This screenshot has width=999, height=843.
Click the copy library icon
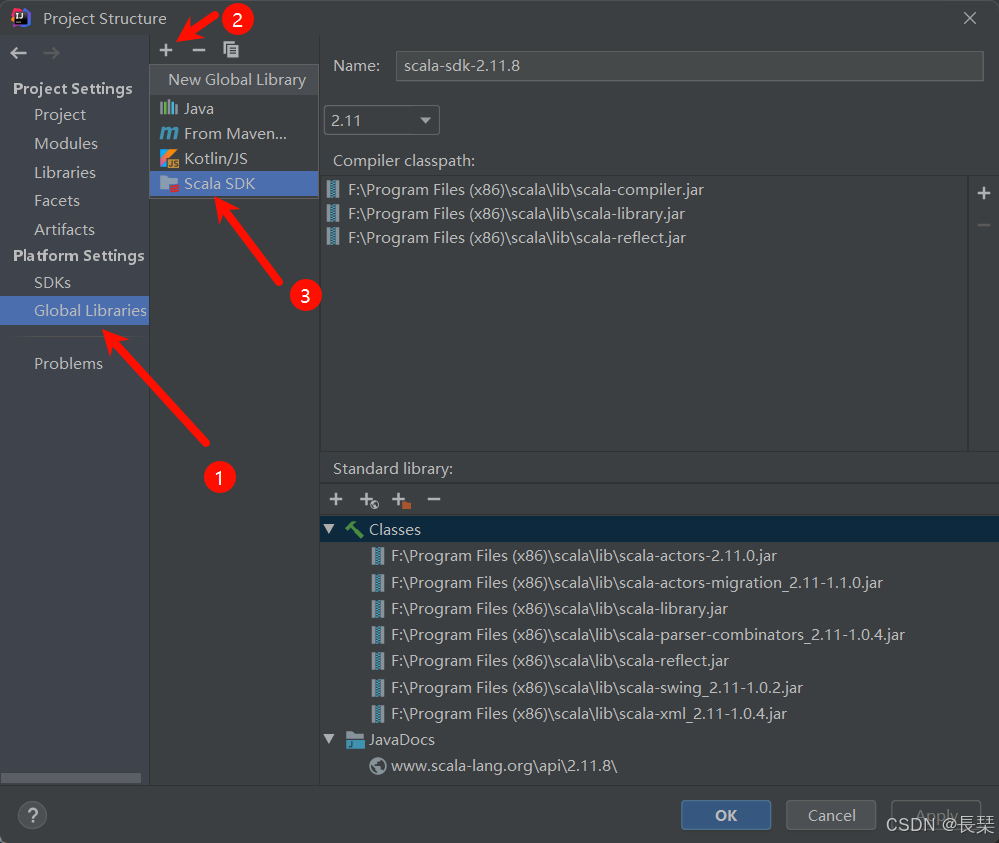coord(231,50)
